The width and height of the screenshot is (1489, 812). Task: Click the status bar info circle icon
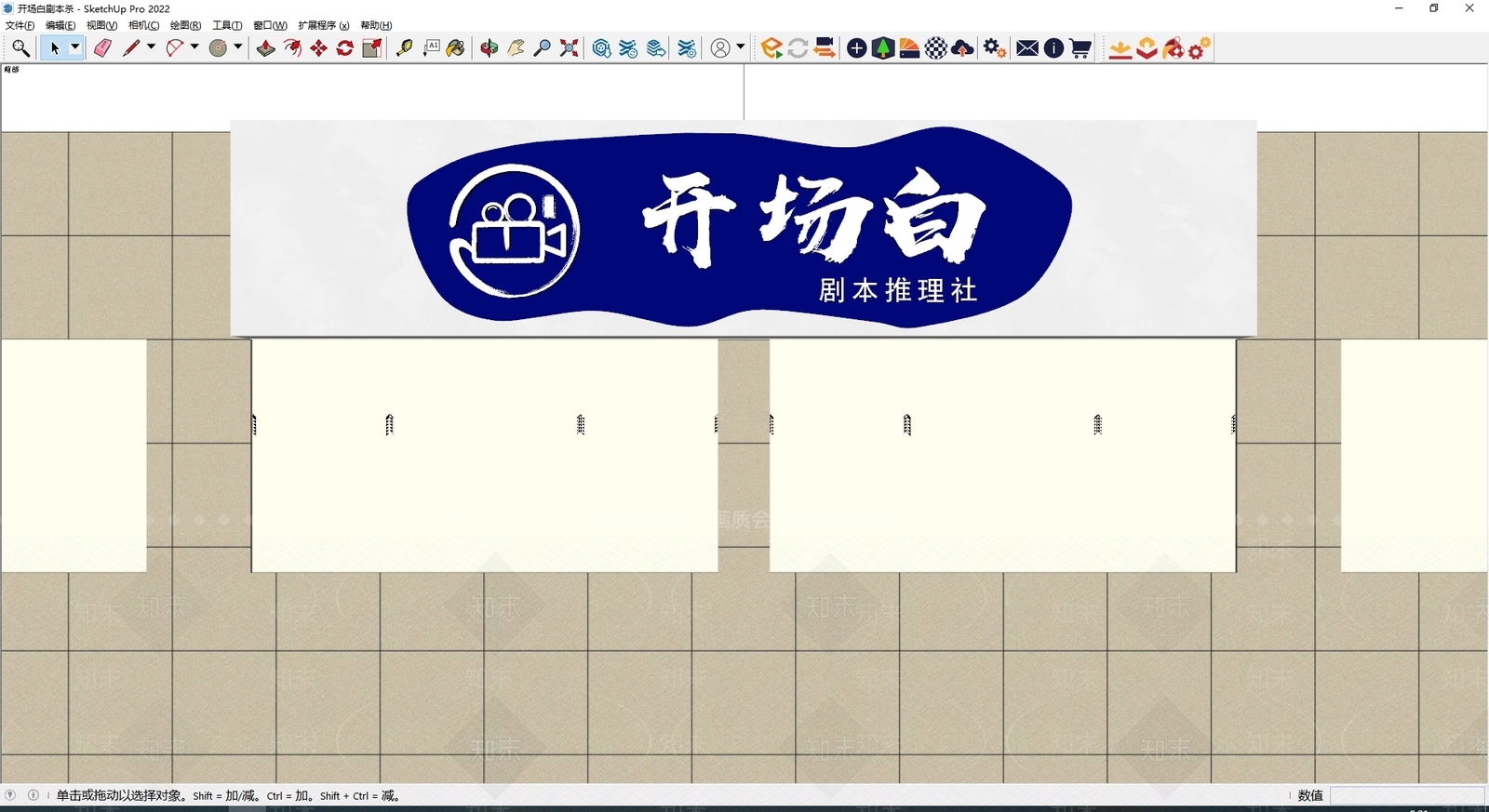pyautogui.click(x=34, y=795)
